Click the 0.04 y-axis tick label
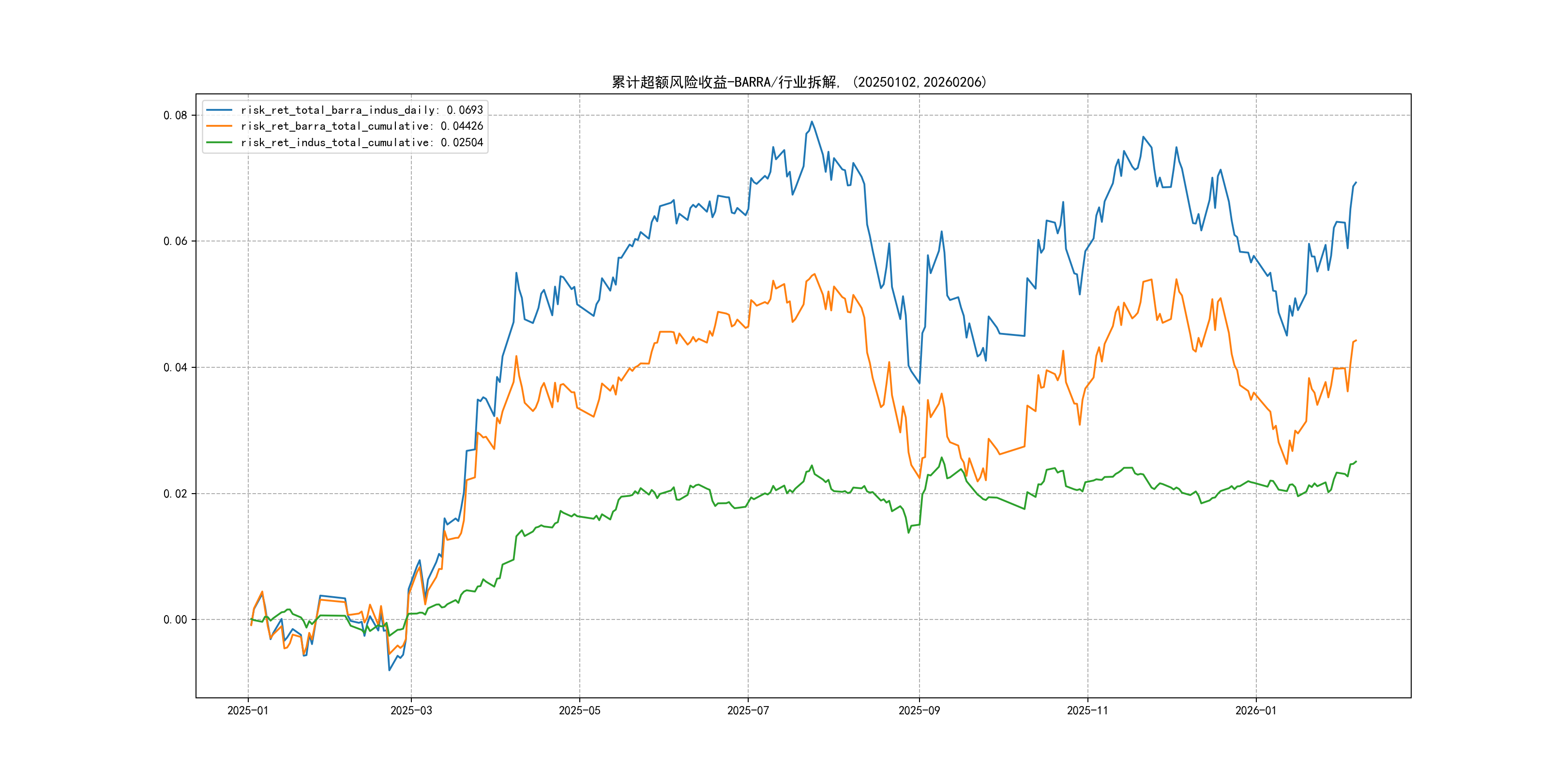The width and height of the screenshot is (1568, 784). tap(175, 367)
